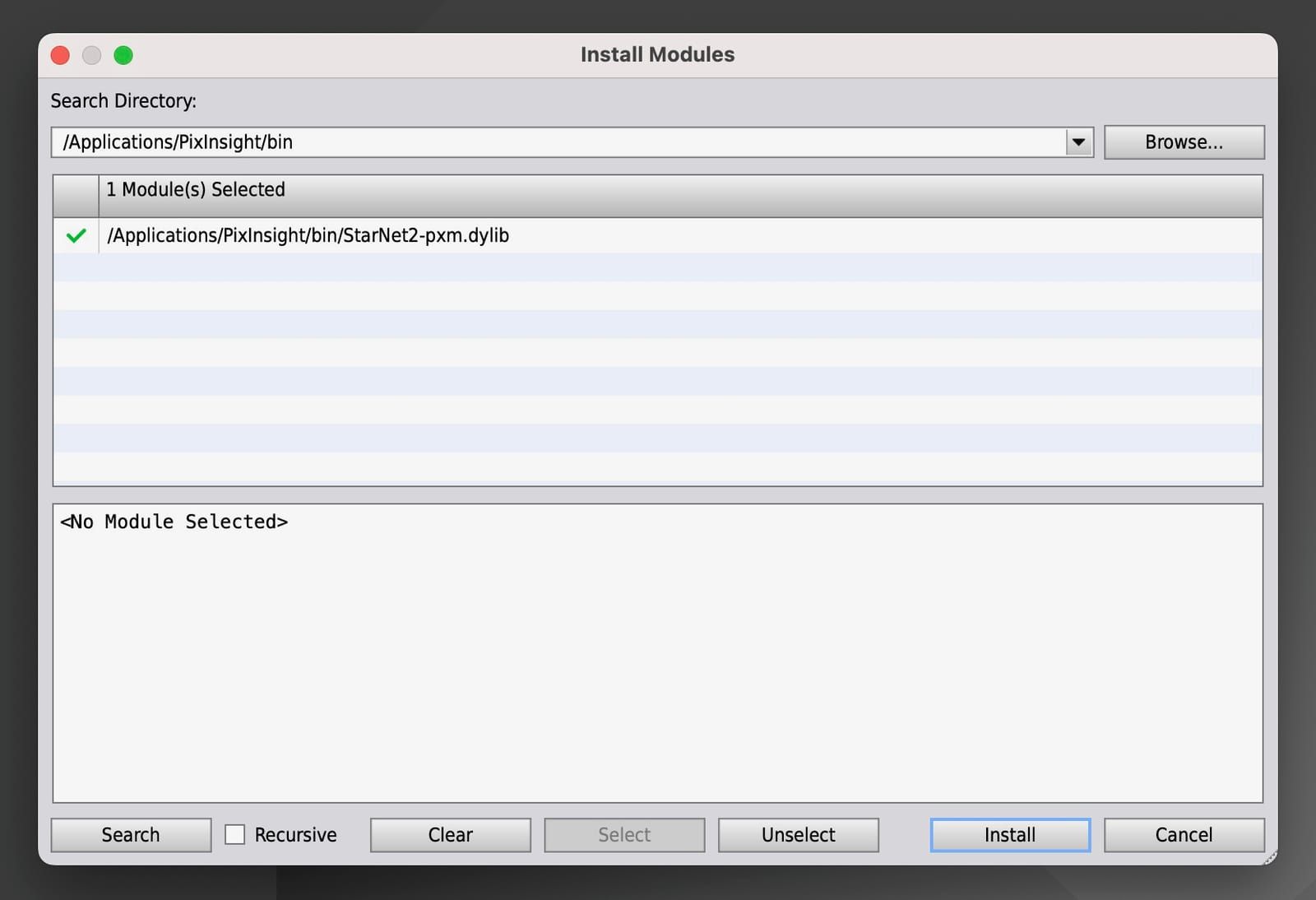Screen dimensions: 1316x900
Task: Click the Search Directory path field
Action: pyautogui.click(x=558, y=142)
